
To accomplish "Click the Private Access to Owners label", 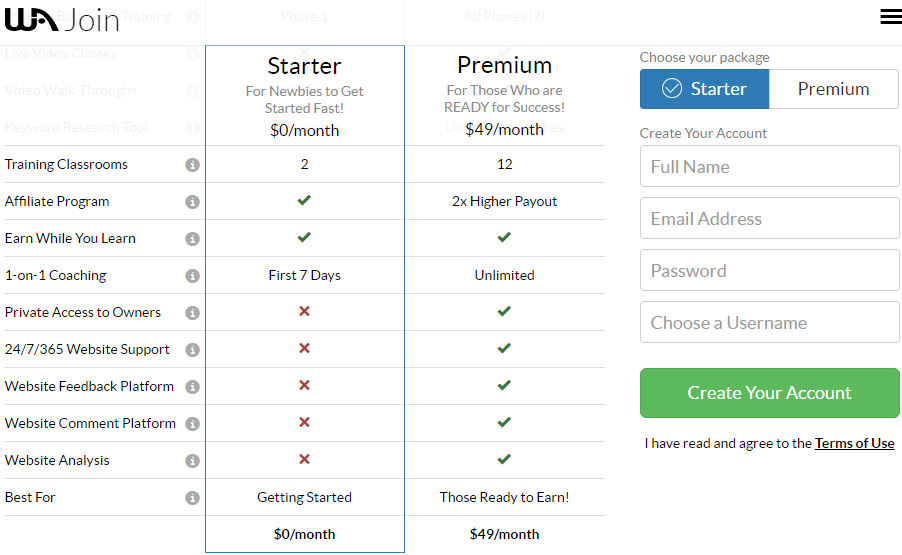I will 83,312.
